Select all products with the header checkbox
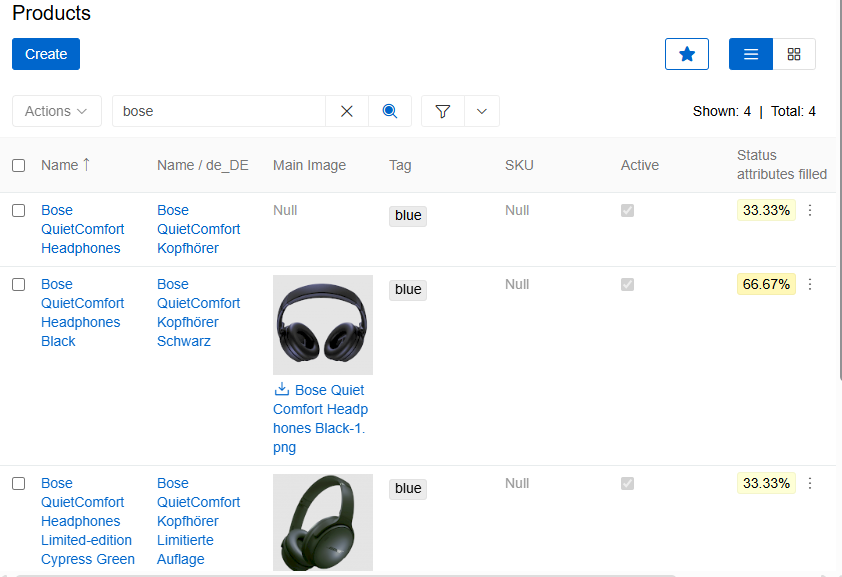The image size is (842, 577). tap(18, 165)
